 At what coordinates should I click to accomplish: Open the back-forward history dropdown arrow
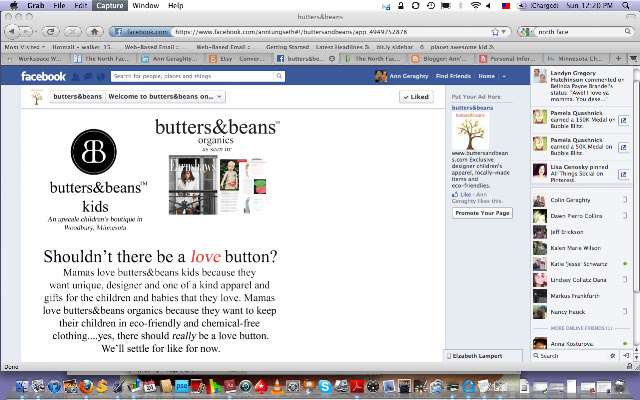[x=35, y=31]
